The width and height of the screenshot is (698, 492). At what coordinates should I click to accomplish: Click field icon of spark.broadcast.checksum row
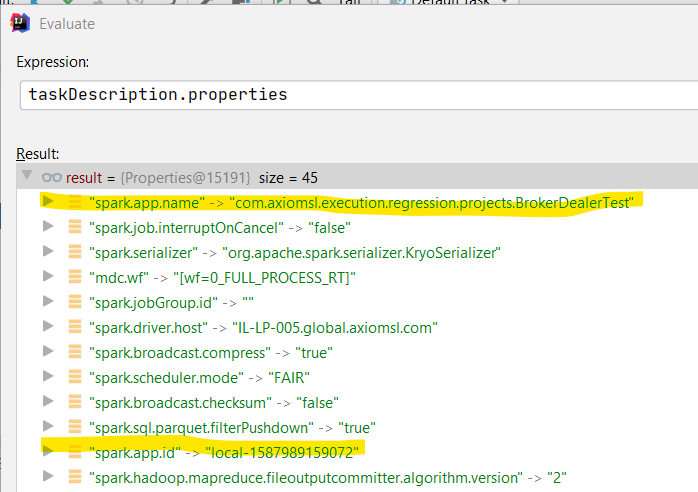(x=75, y=401)
